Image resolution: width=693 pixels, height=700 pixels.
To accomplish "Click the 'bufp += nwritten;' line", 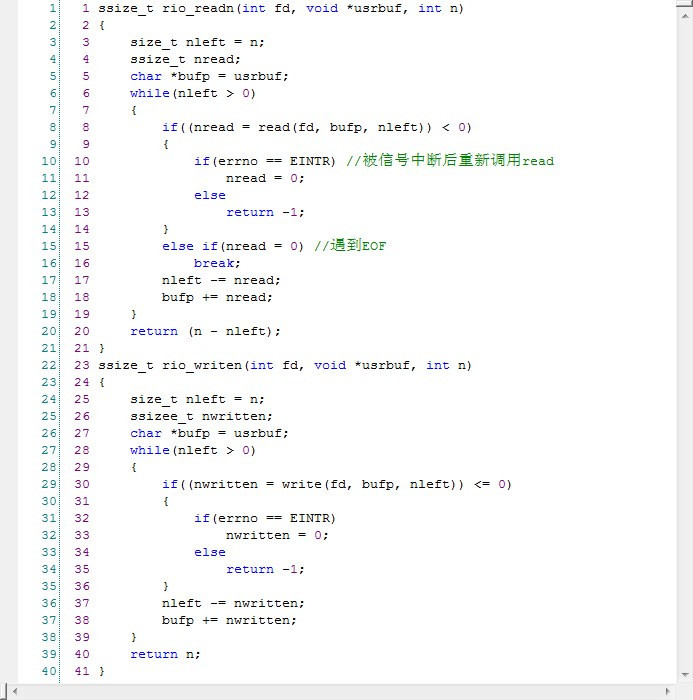I will coord(229,620).
